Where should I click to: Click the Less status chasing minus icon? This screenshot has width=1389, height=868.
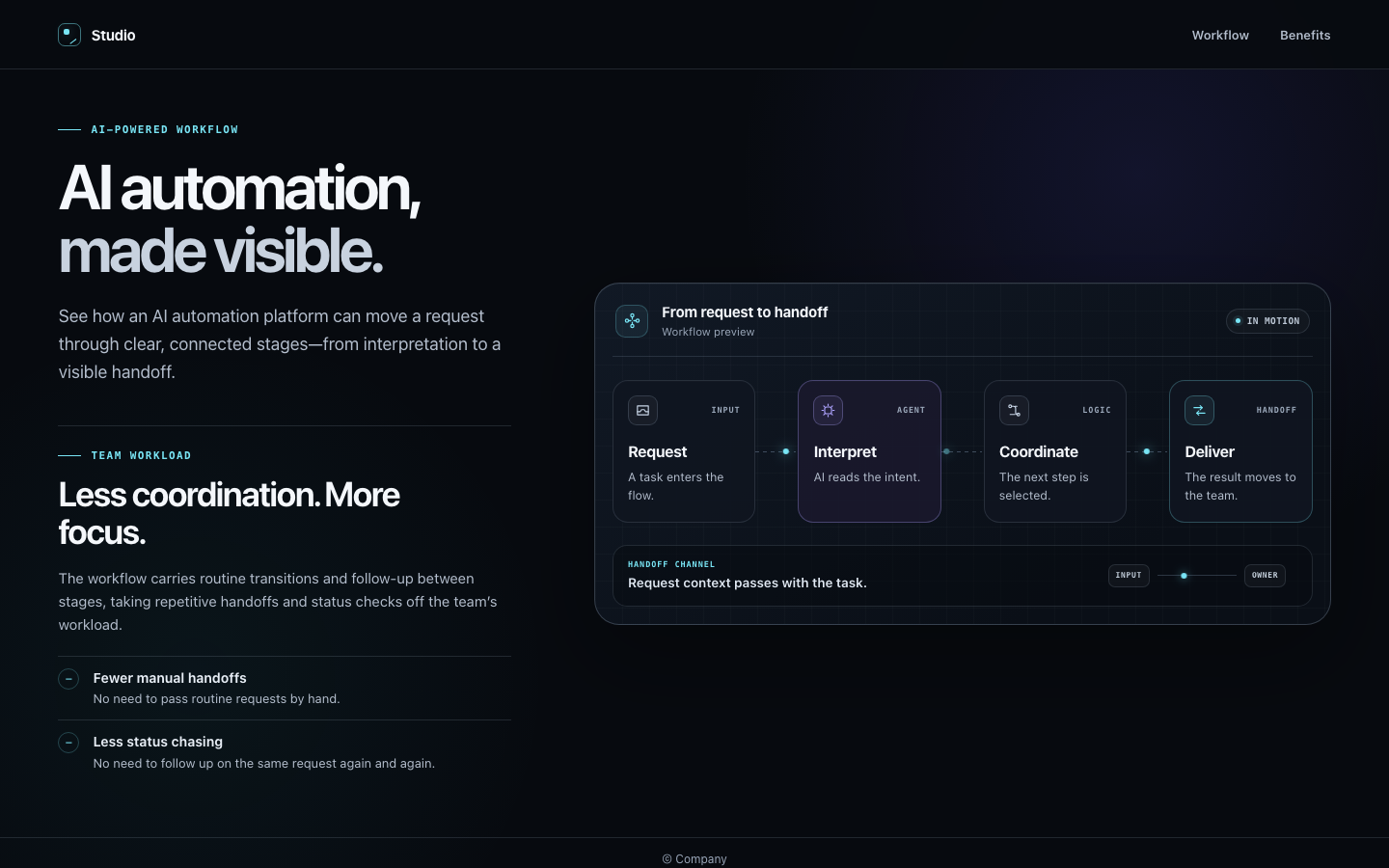[68, 743]
